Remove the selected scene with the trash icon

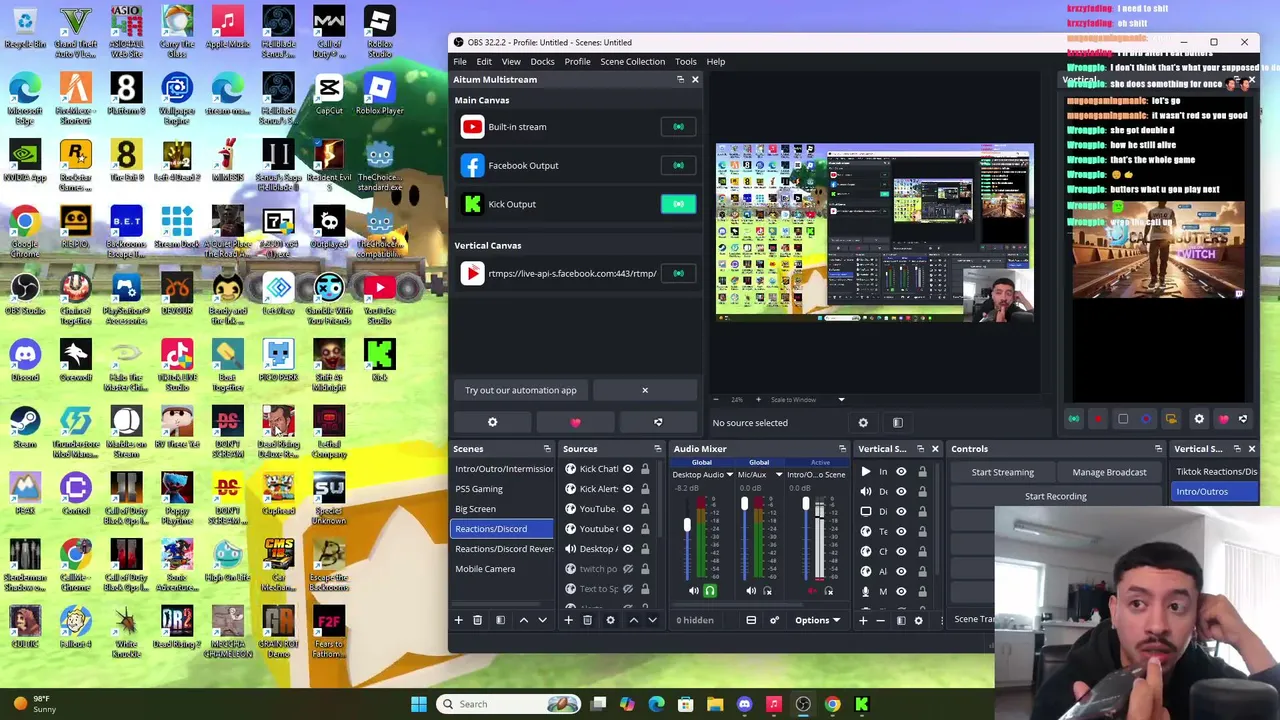click(x=477, y=620)
